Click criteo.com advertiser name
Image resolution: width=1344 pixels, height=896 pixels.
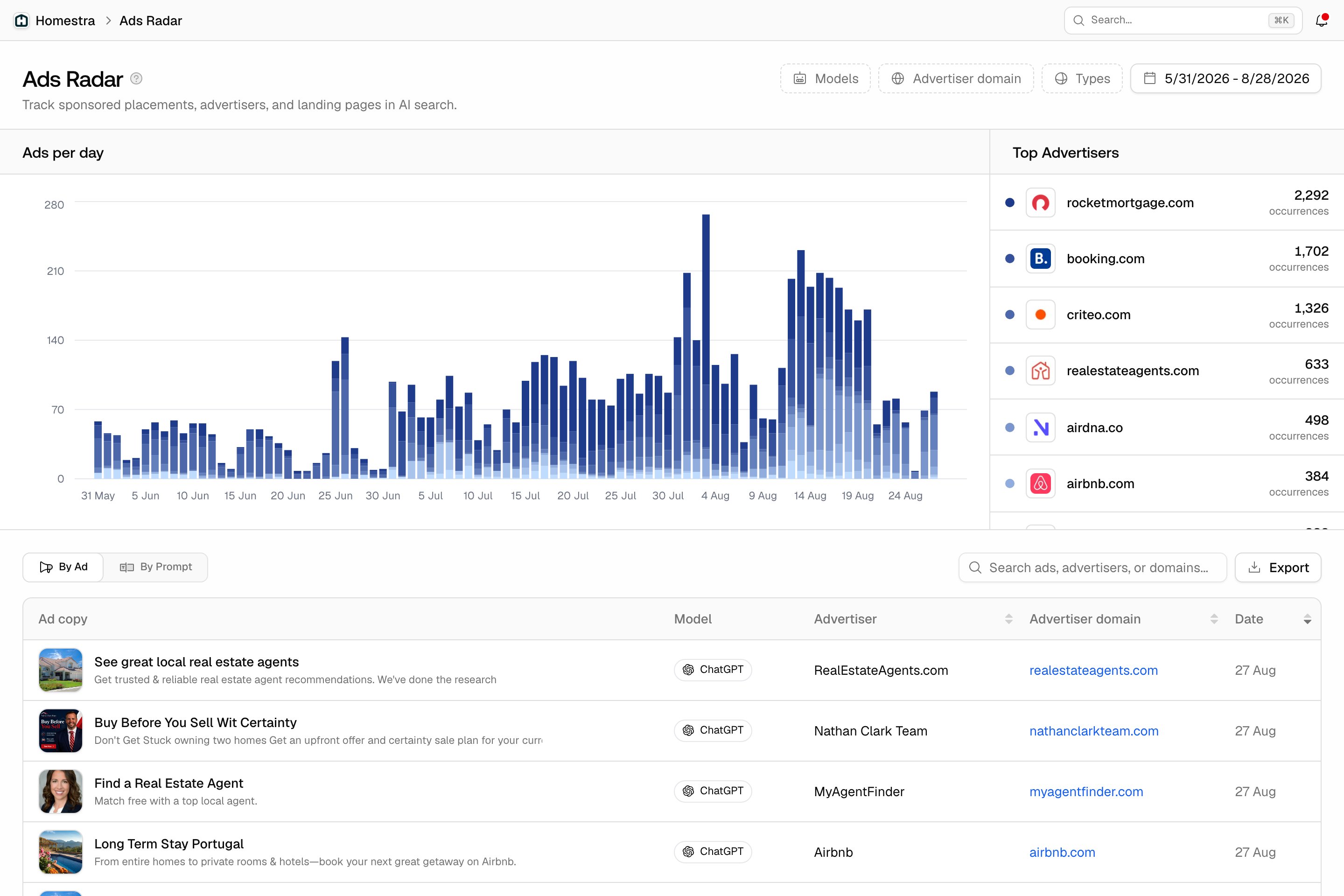pyautogui.click(x=1098, y=314)
